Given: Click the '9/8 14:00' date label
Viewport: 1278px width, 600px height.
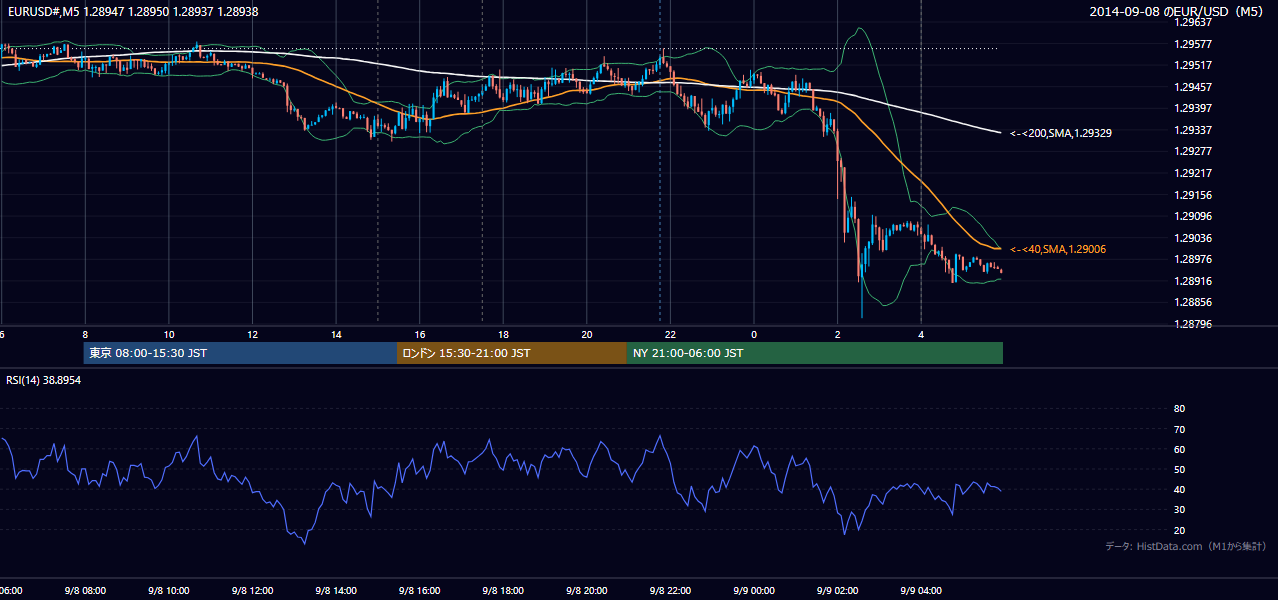Looking at the screenshot, I should click(x=336, y=591).
